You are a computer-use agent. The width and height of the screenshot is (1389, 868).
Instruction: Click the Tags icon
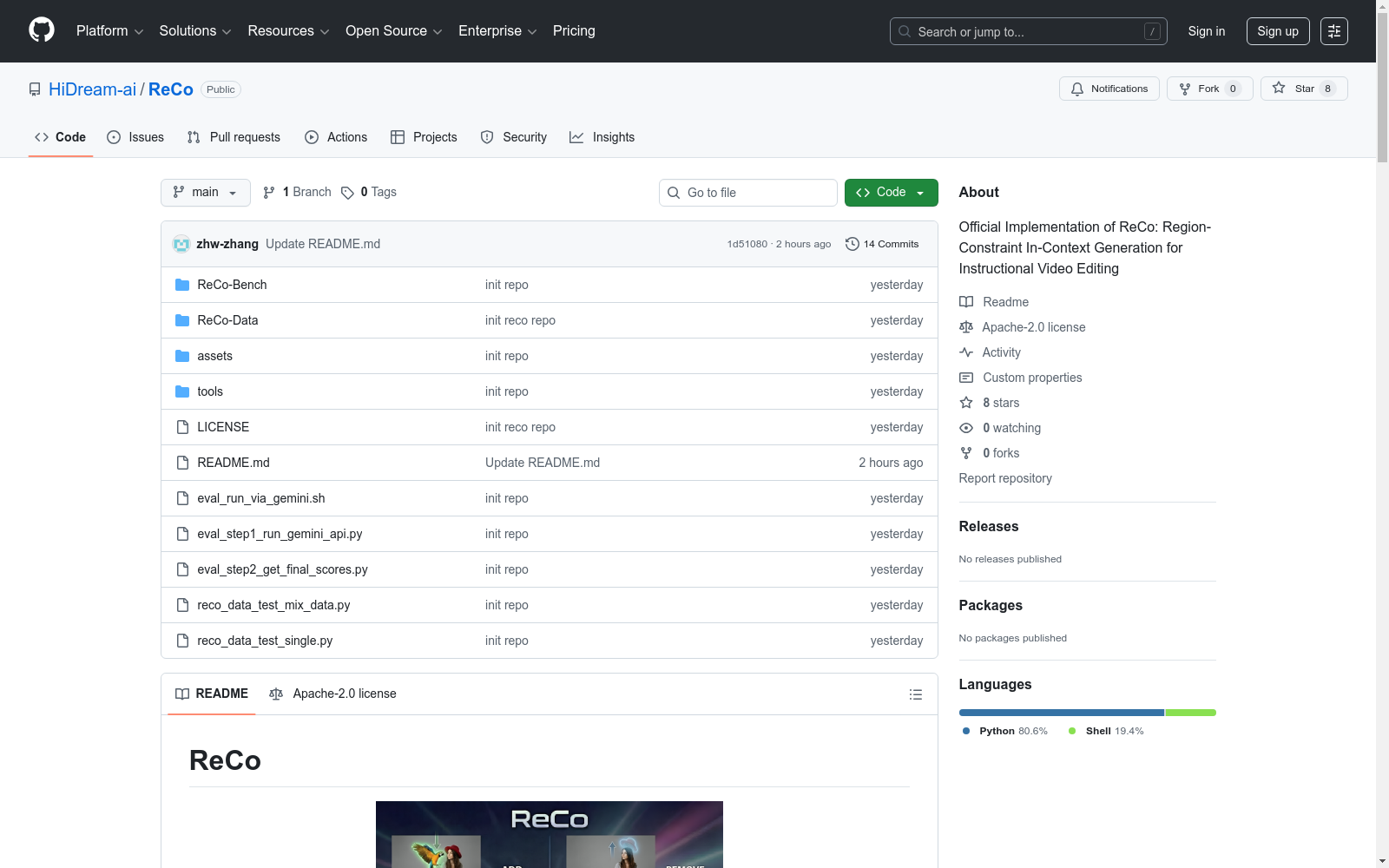click(x=347, y=193)
